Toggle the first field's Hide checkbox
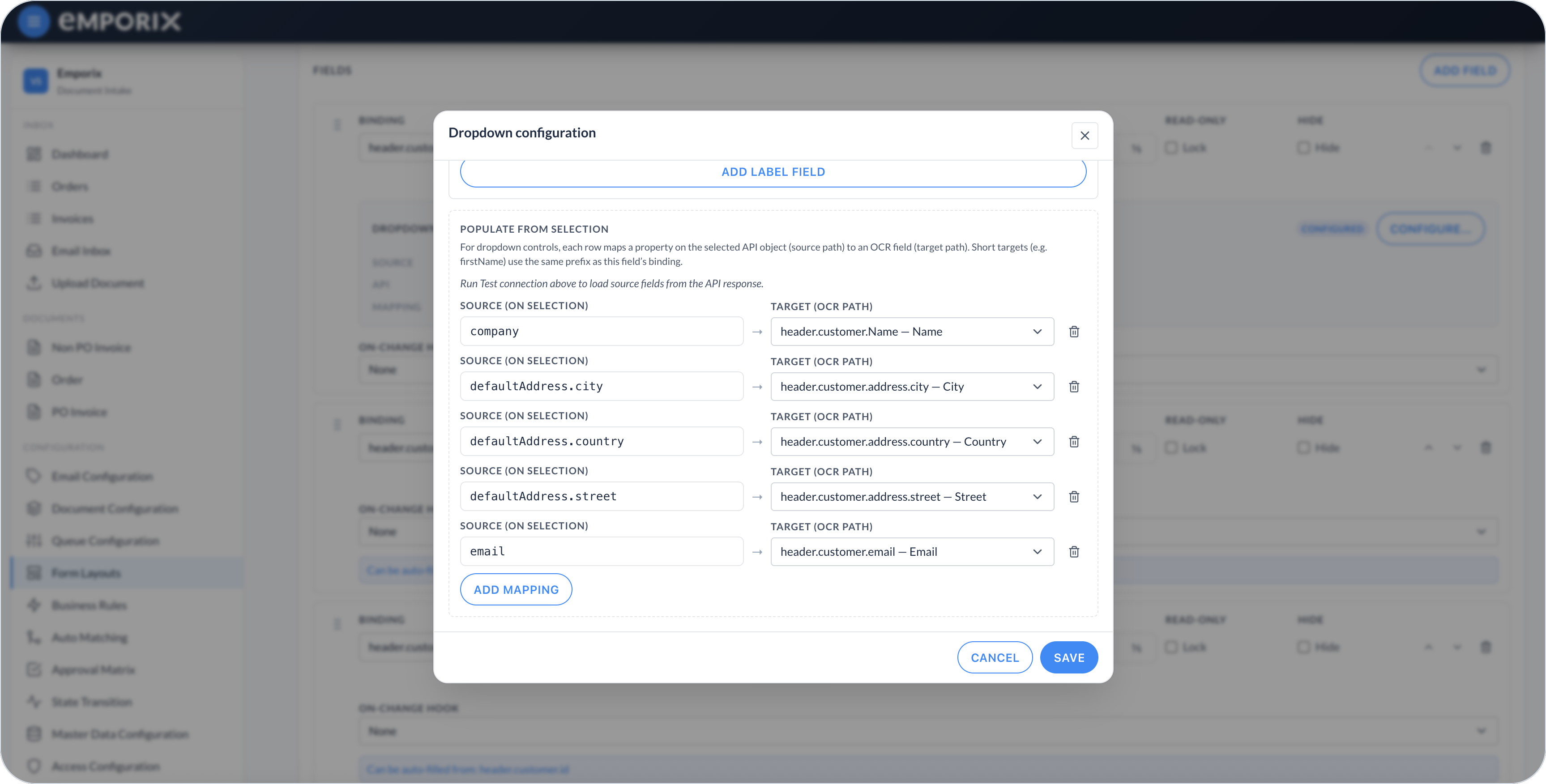Screen dimensions: 1546x784 (x=1303, y=148)
